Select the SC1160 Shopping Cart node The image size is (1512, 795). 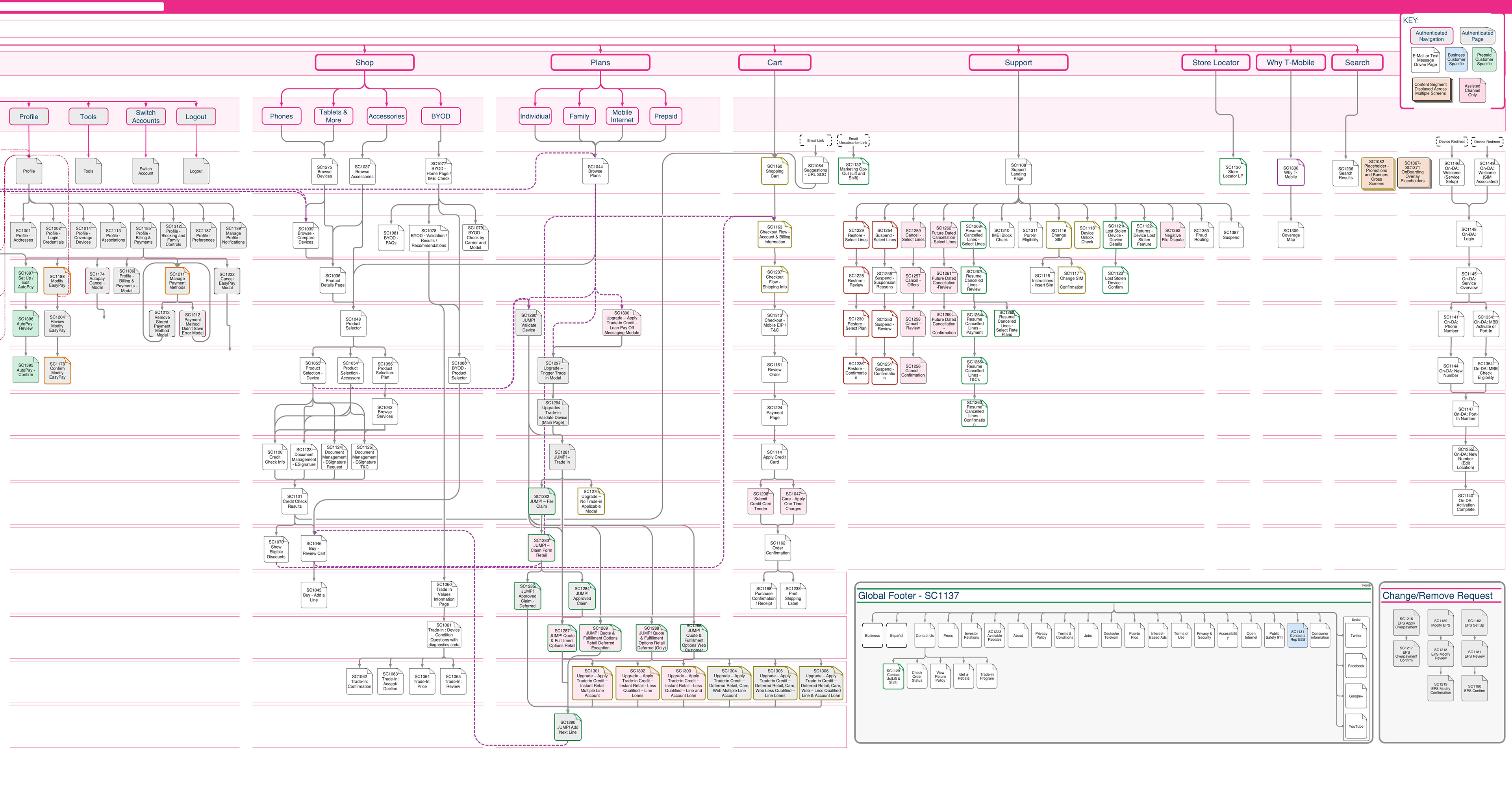(x=774, y=171)
